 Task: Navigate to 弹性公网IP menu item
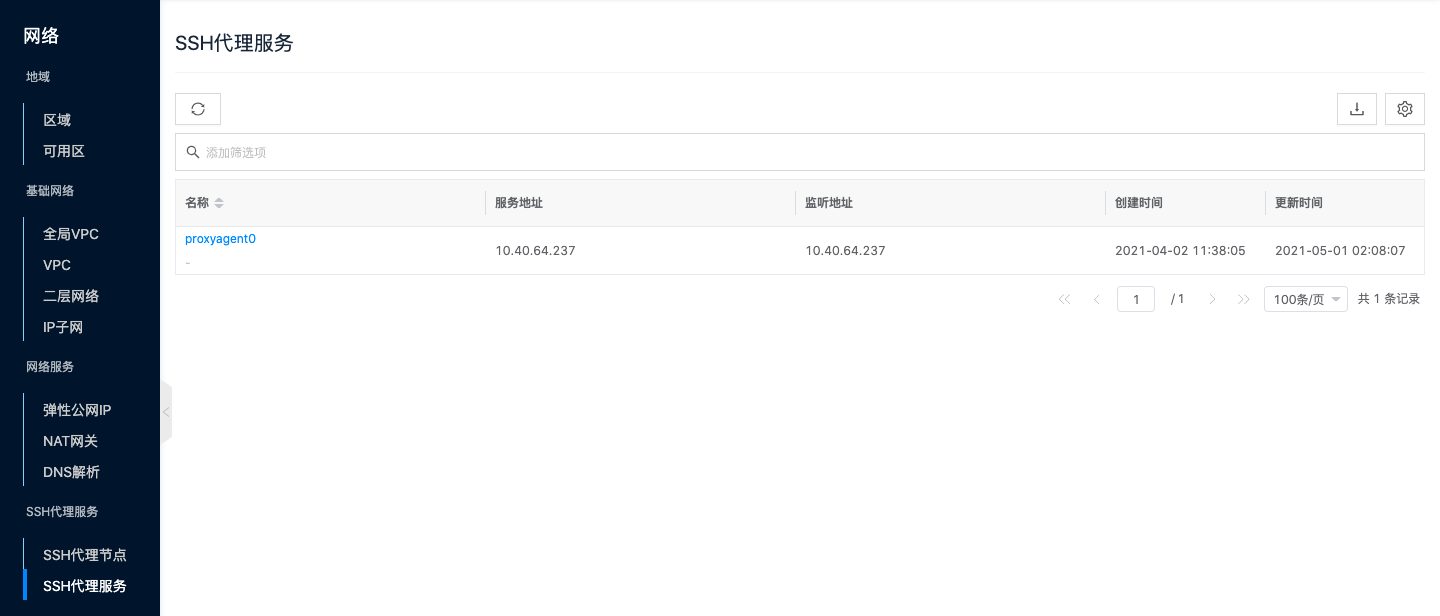click(77, 410)
